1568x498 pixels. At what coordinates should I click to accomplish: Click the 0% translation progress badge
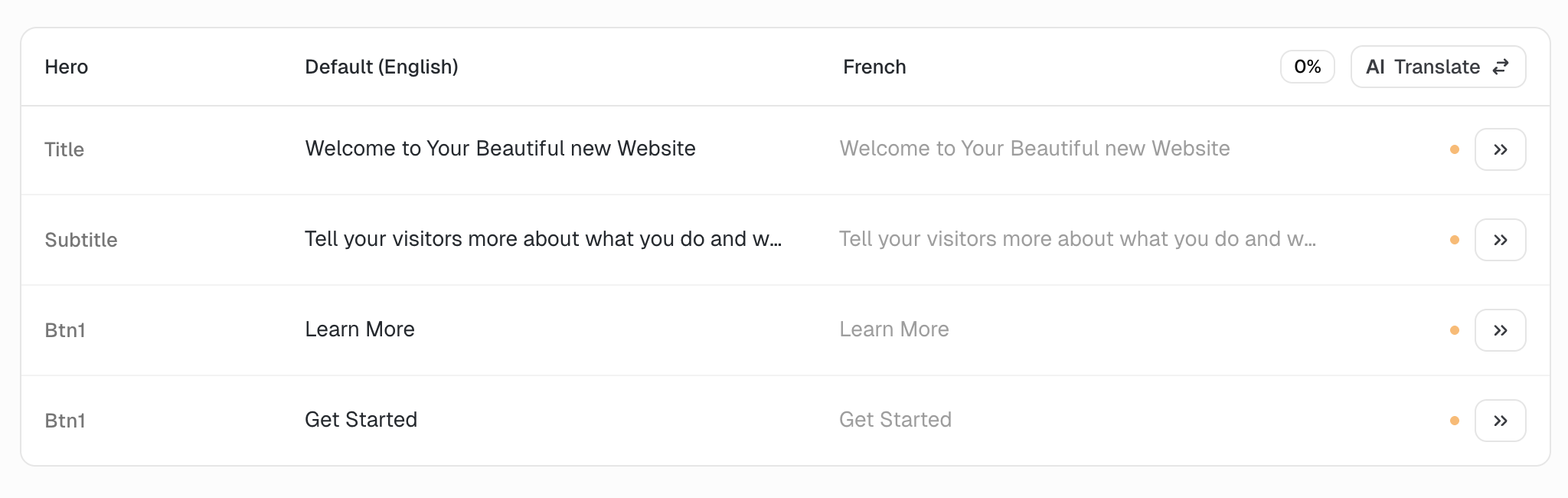click(x=1307, y=67)
